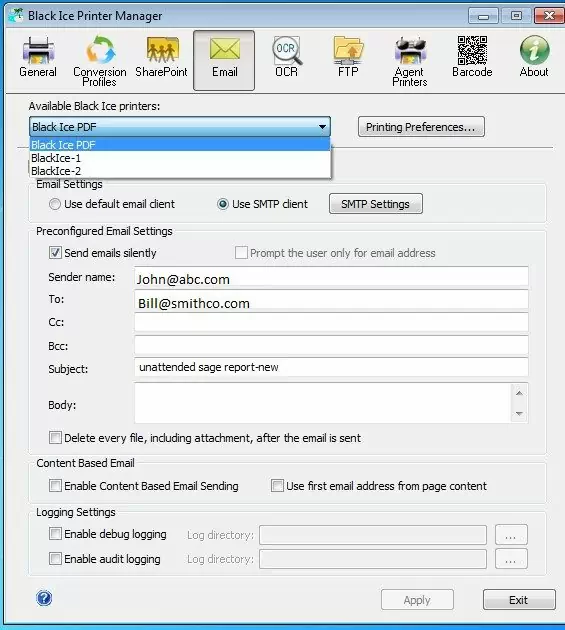This screenshot has height=630, width=565.
Task: Select the Agent Printers icon
Action: (x=410, y=51)
